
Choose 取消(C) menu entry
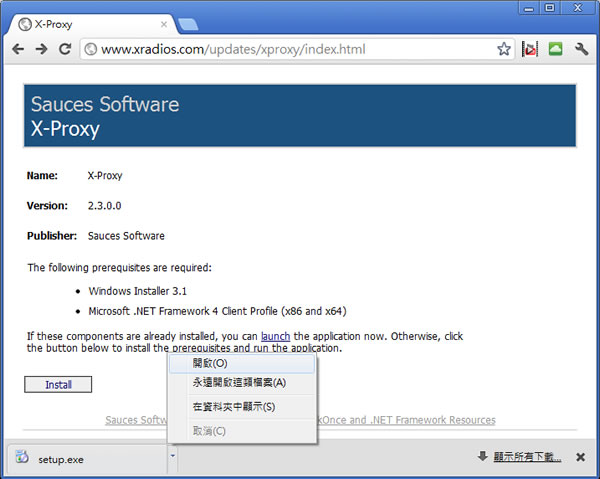[x=242, y=431]
